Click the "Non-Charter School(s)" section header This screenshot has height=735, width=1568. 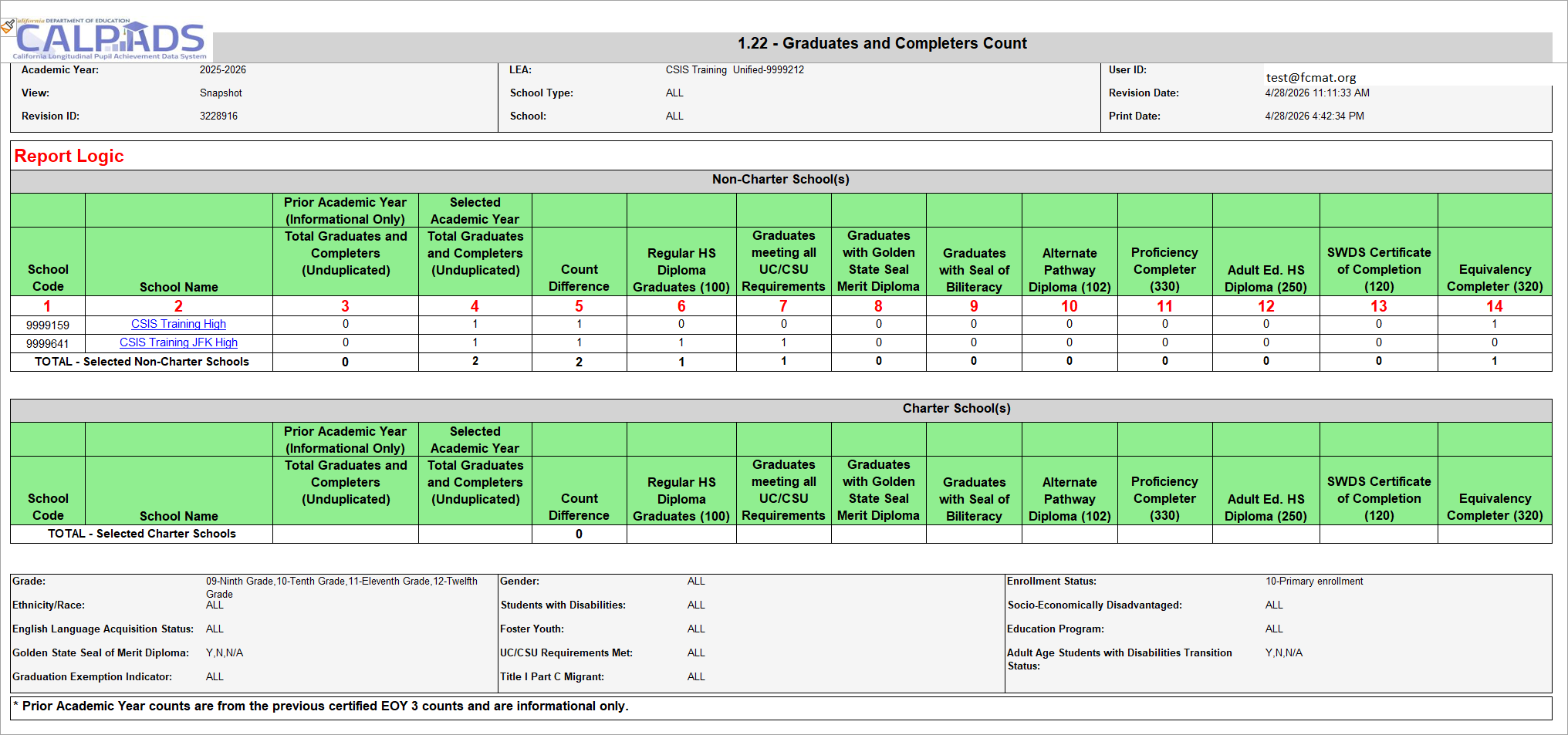point(780,179)
